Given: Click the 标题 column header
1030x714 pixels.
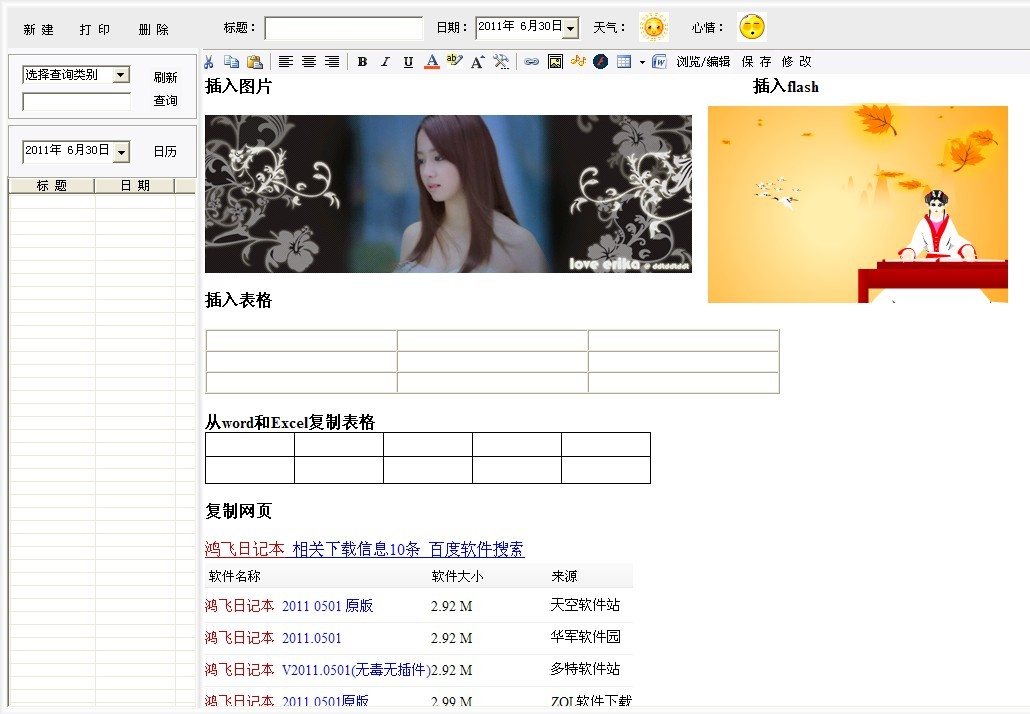Looking at the screenshot, I should point(52,186).
